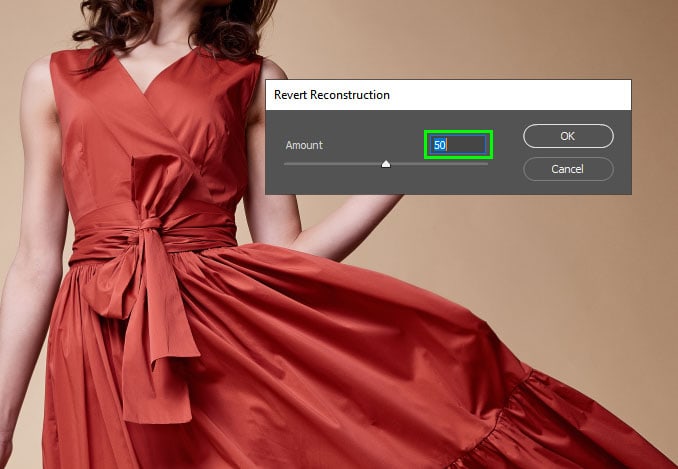Click Cancel in Revert Reconstruction dialog

click(568, 169)
